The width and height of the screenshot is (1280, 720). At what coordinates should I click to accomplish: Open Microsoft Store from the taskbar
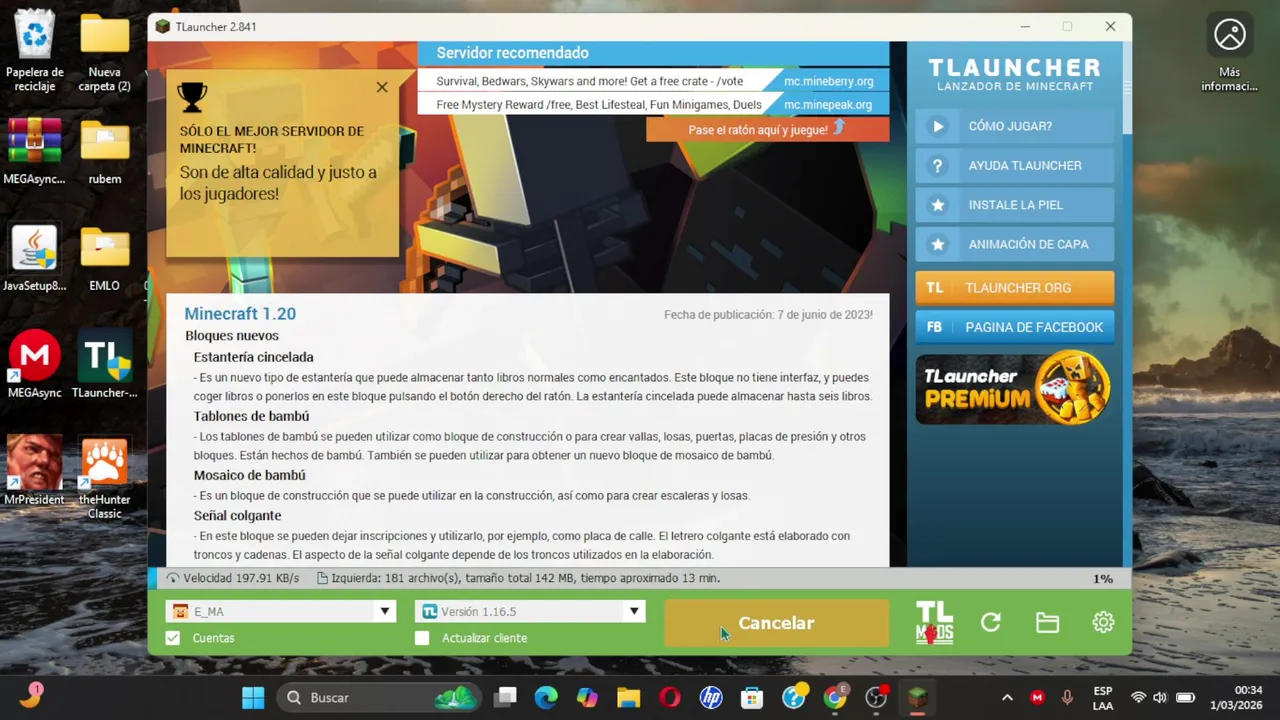pos(752,698)
